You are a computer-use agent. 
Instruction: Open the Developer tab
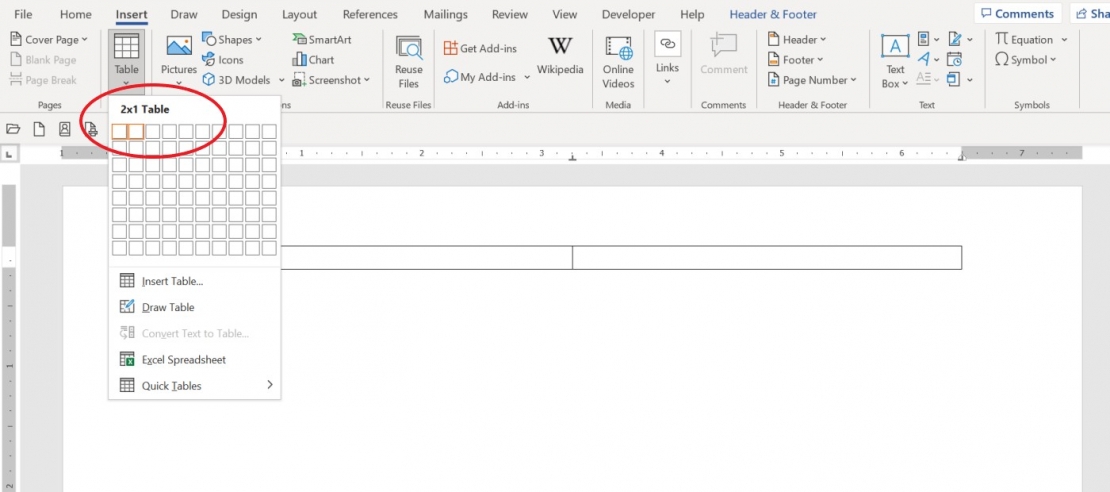pos(630,14)
